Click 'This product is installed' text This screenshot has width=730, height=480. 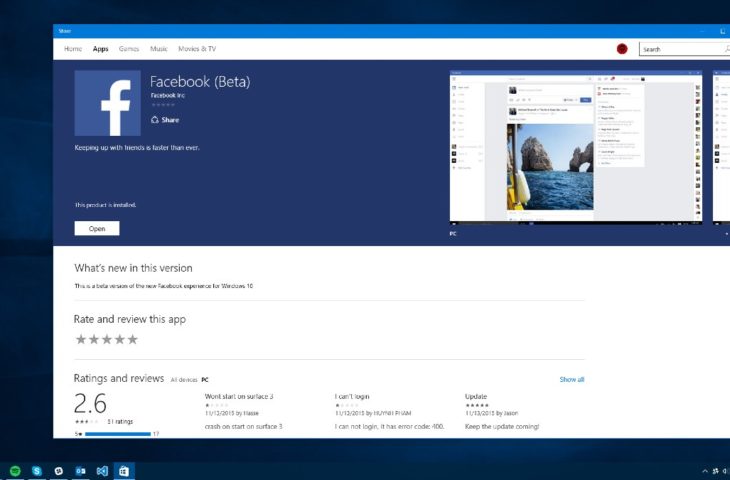pyautogui.click(x=105, y=205)
